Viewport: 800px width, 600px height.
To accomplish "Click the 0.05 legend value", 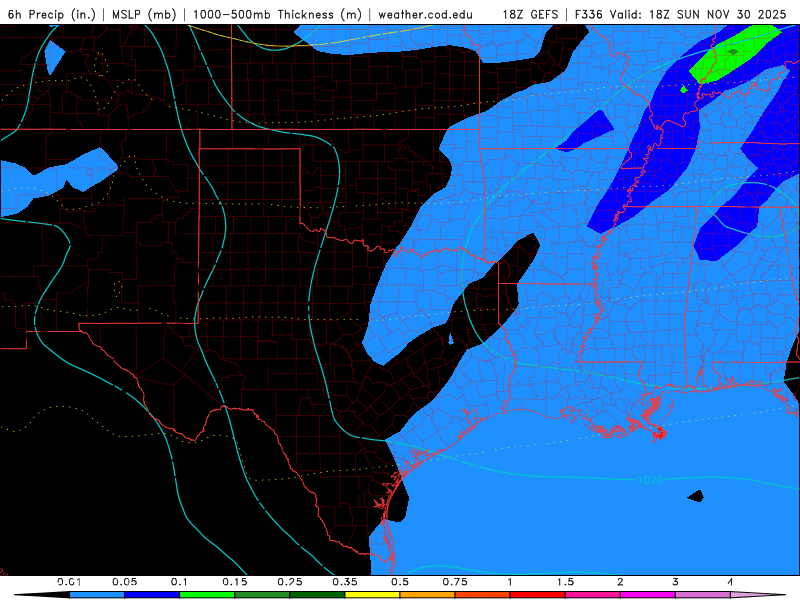I will [x=124, y=582].
